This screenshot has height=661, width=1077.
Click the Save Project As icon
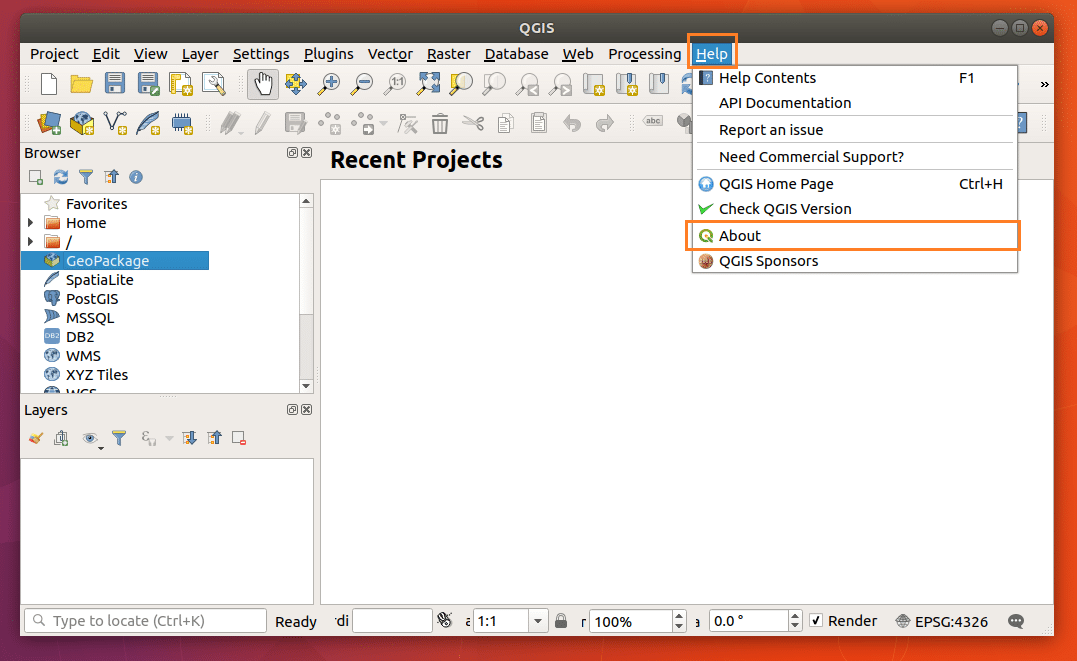tap(148, 84)
